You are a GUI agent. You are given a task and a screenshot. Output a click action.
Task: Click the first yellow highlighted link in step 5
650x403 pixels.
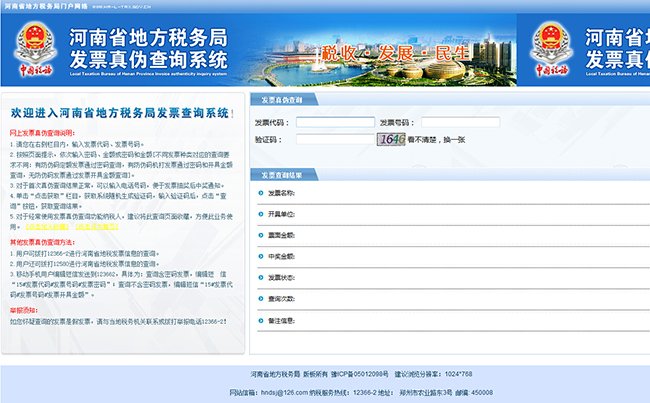click(47, 227)
